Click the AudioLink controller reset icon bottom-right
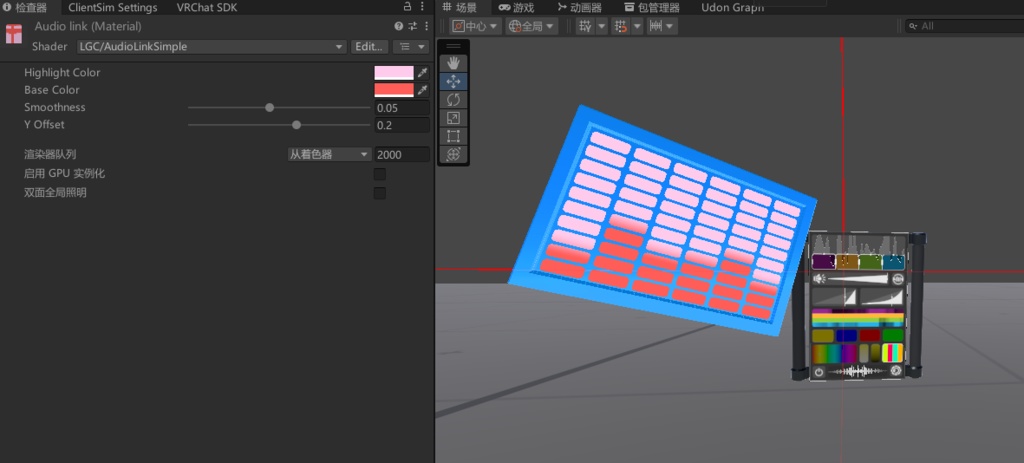This screenshot has height=463, width=1024. tap(896, 371)
